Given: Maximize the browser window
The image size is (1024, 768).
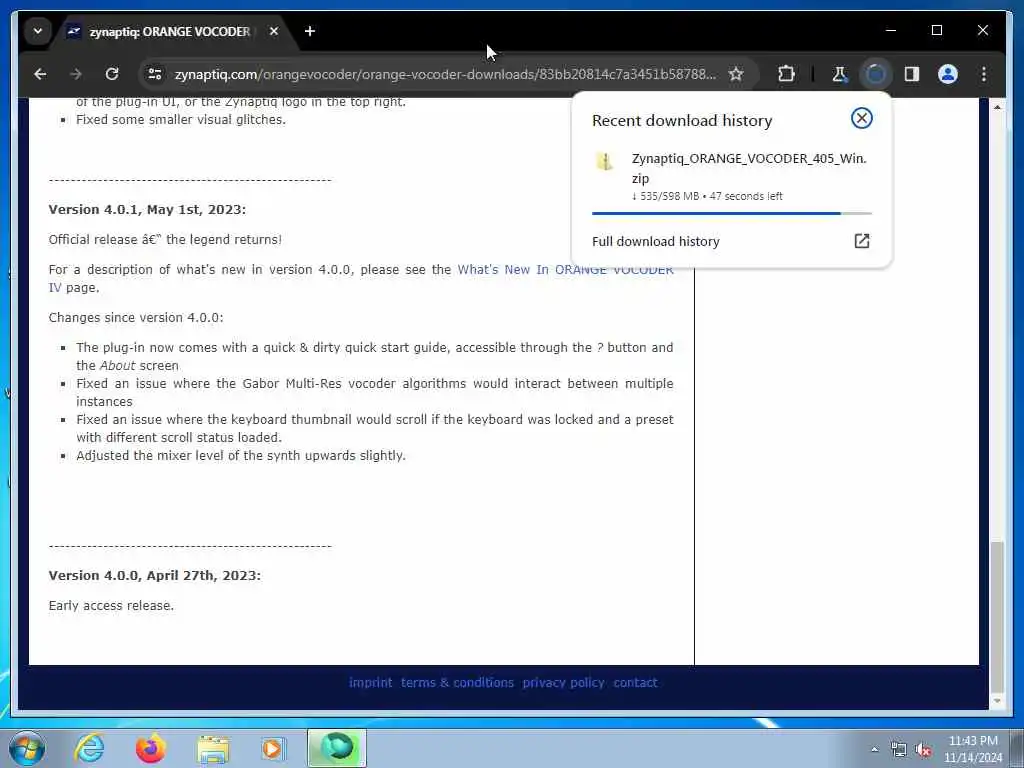Looking at the screenshot, I should 936,31.
